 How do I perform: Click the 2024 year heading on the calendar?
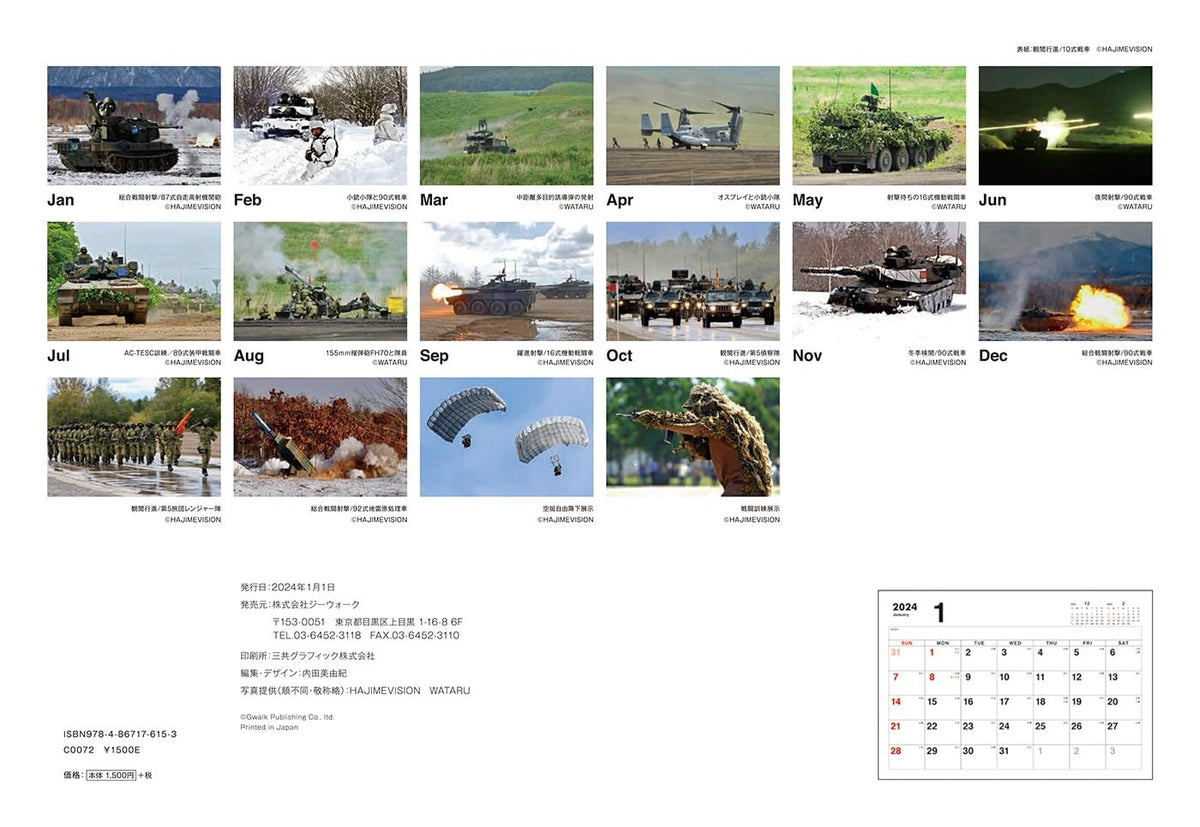[905, 606]
